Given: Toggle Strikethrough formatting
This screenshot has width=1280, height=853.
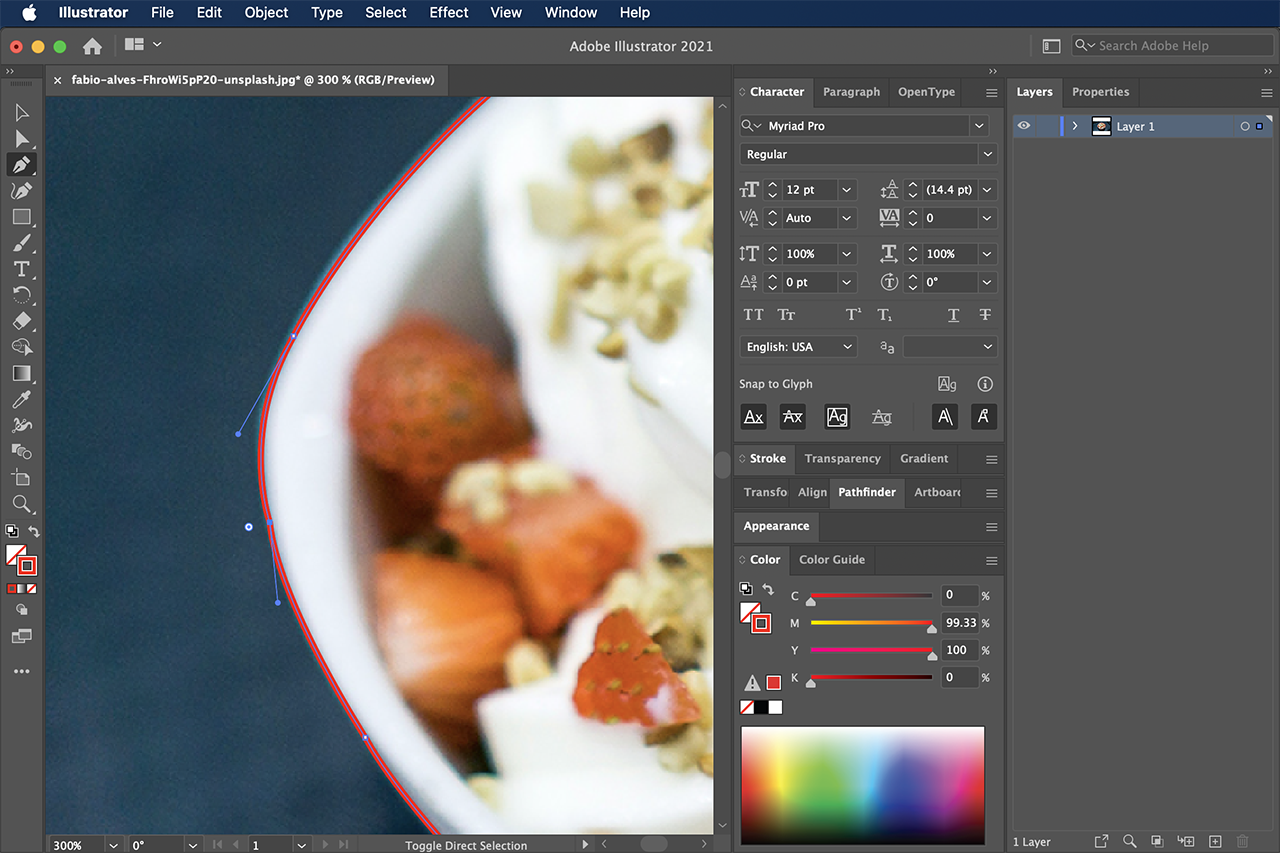Looking at the screenshot, I should click(x=985, y=315).
